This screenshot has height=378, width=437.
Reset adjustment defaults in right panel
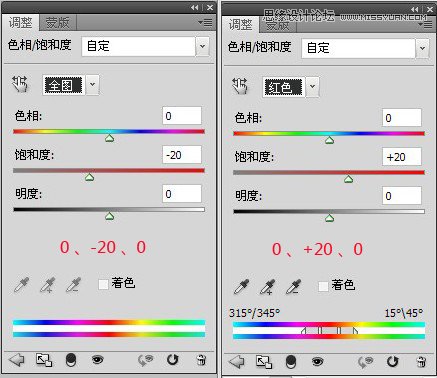pyautogui.click(x=393, y=362)
